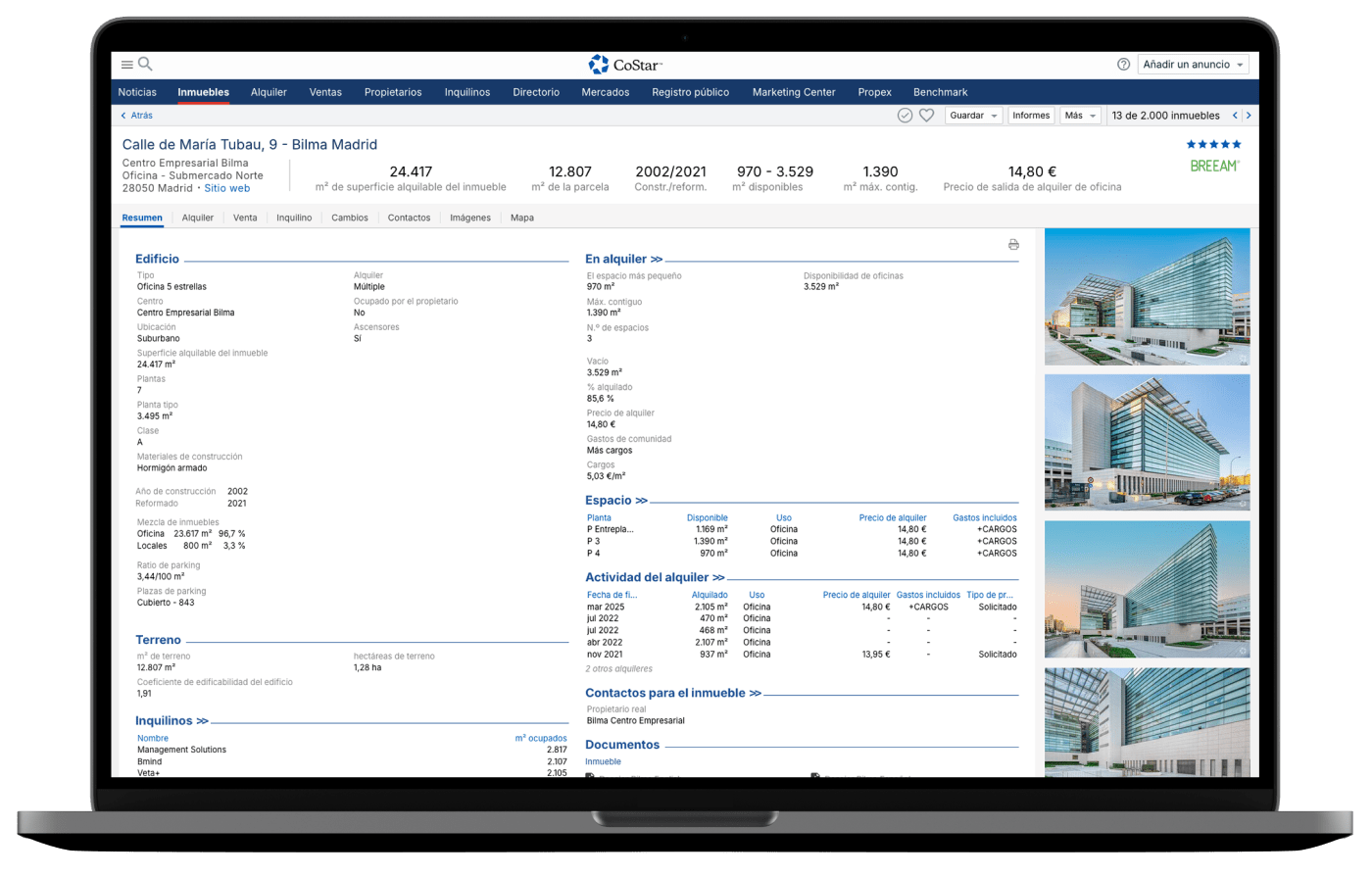The image size is (1372, 876).
Task: Toggle the circled checkmark selection icon
Action: pos(905,116)
